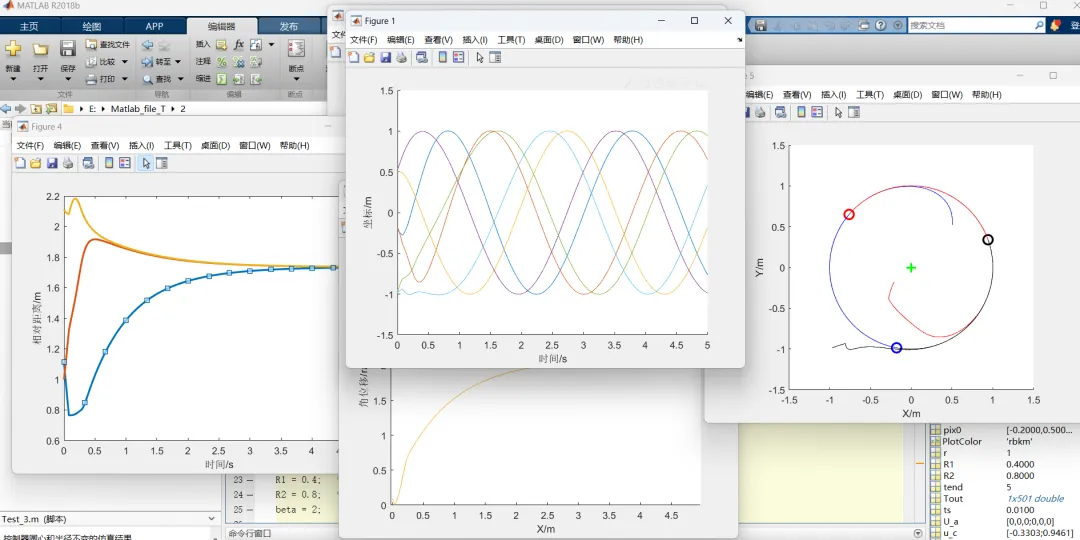
Task: Open 文件(F) menu in Figure 4
Action: pyautogui.click(x=30, y=146)
